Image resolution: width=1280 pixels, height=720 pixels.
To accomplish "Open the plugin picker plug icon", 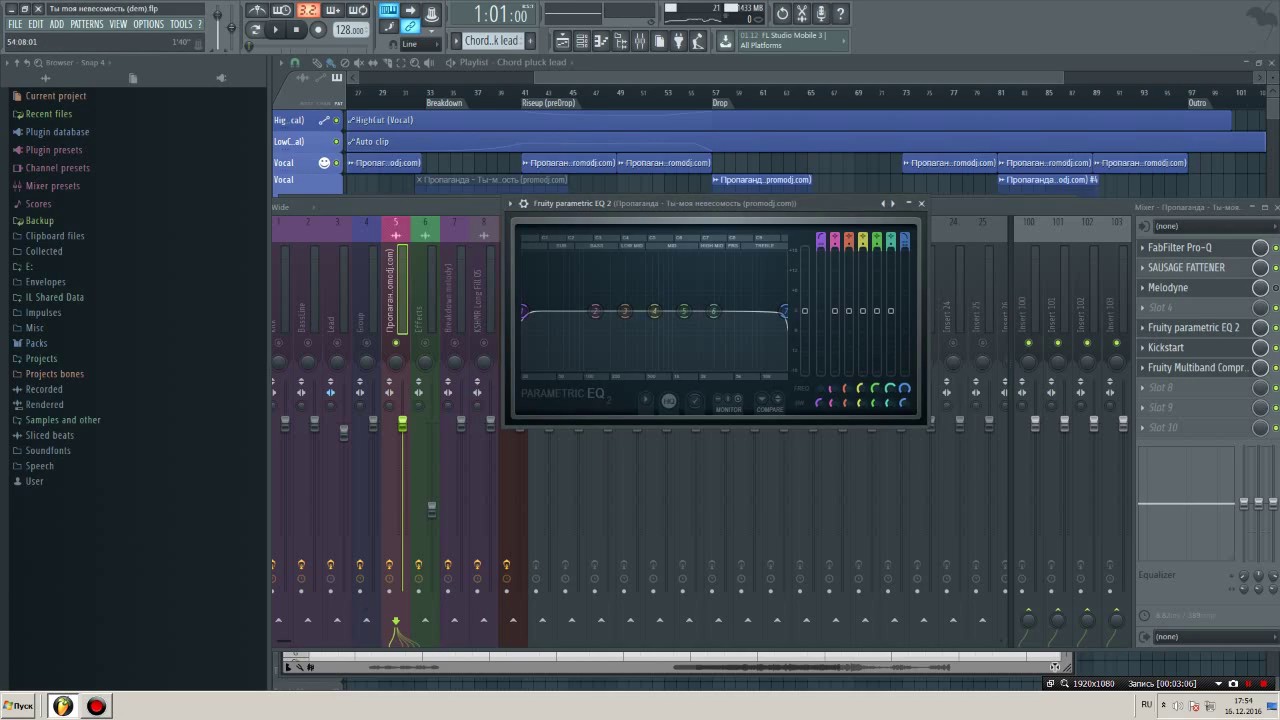I will click(678, 41).
